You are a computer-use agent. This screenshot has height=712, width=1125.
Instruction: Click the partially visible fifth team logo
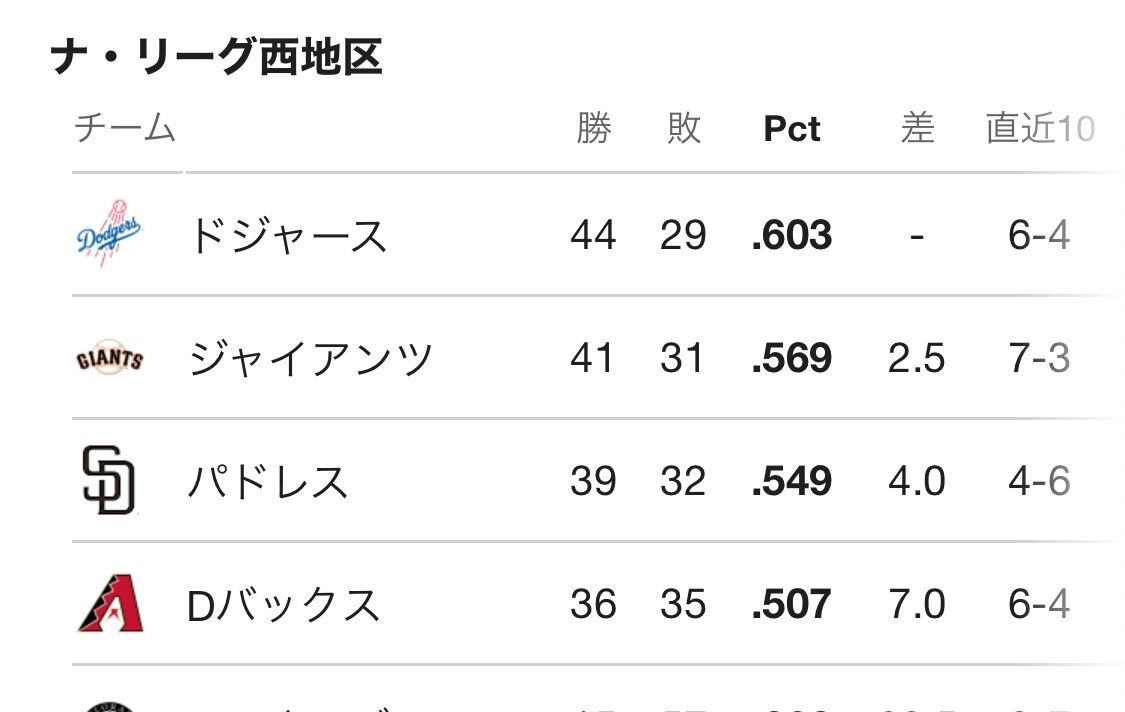coord(110,706)
